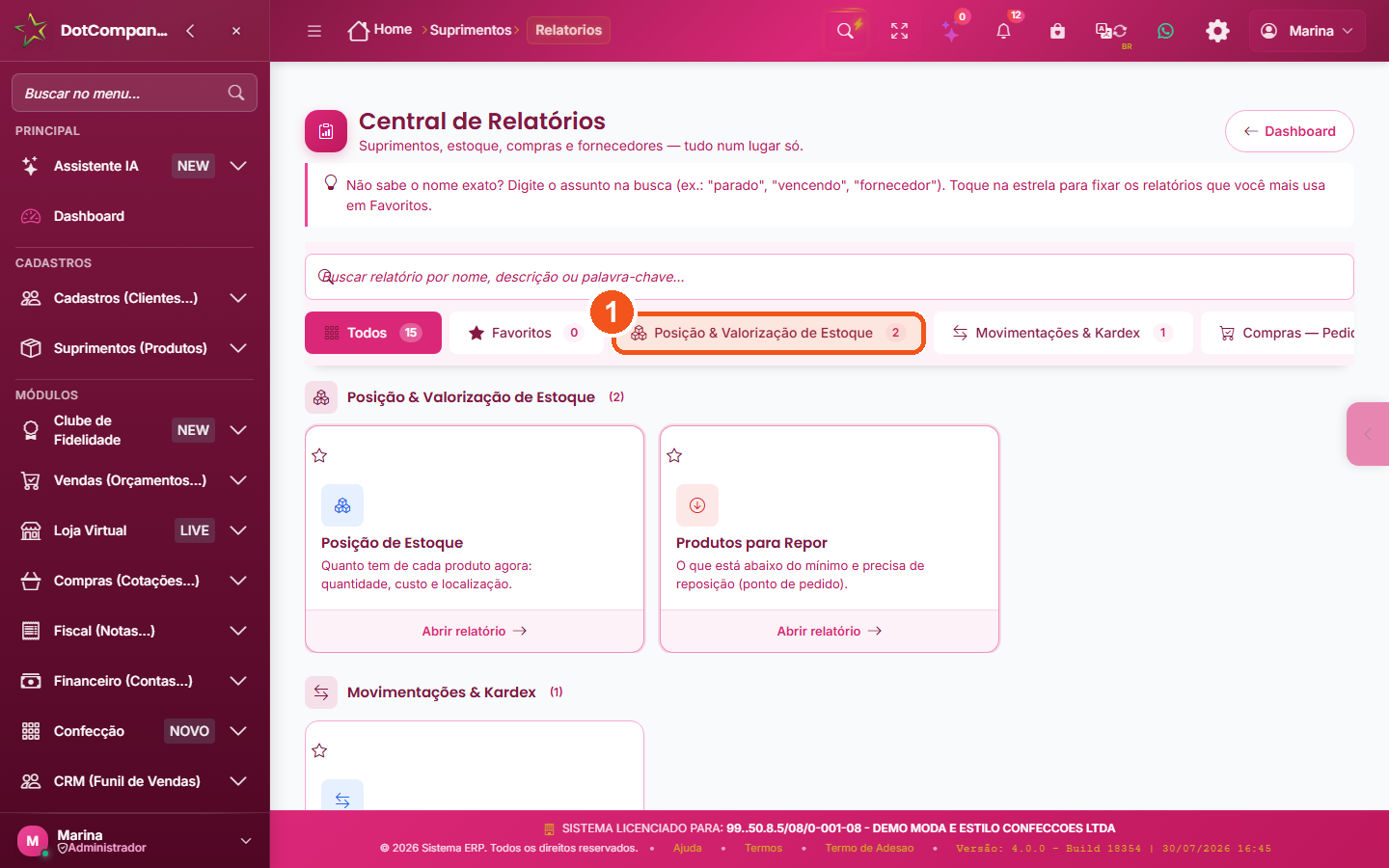Toggle the hamburger menu icon

314,31
